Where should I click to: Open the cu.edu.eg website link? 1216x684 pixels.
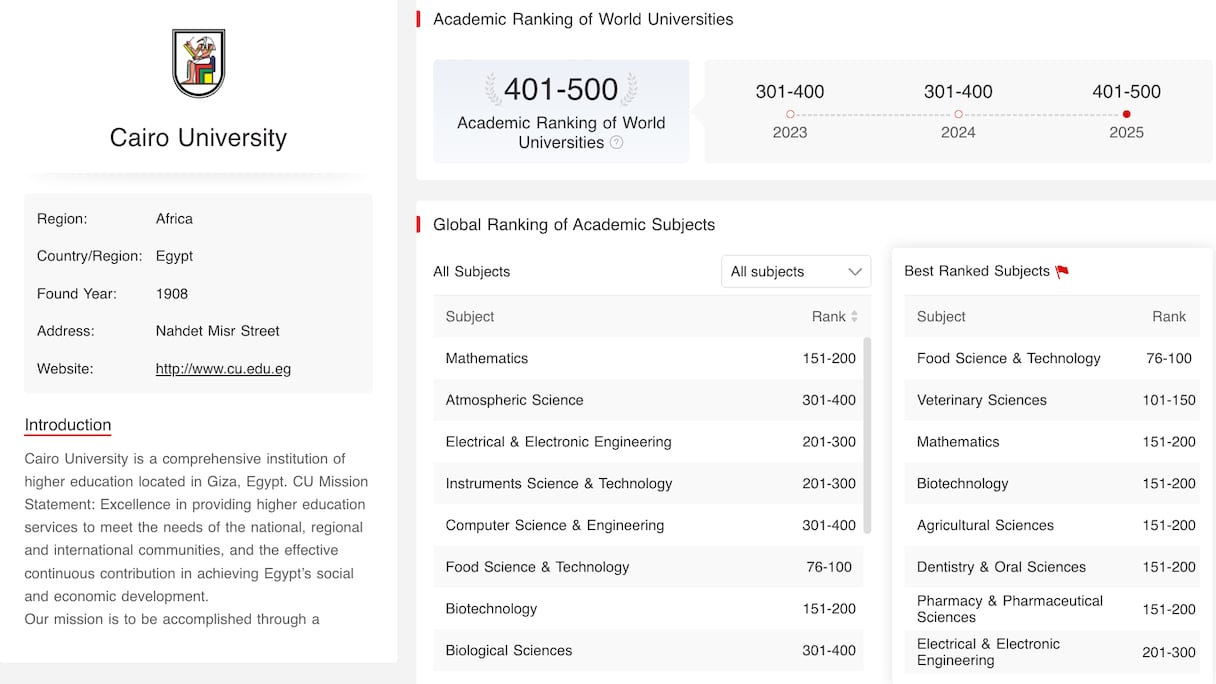(x=223, y=369)
